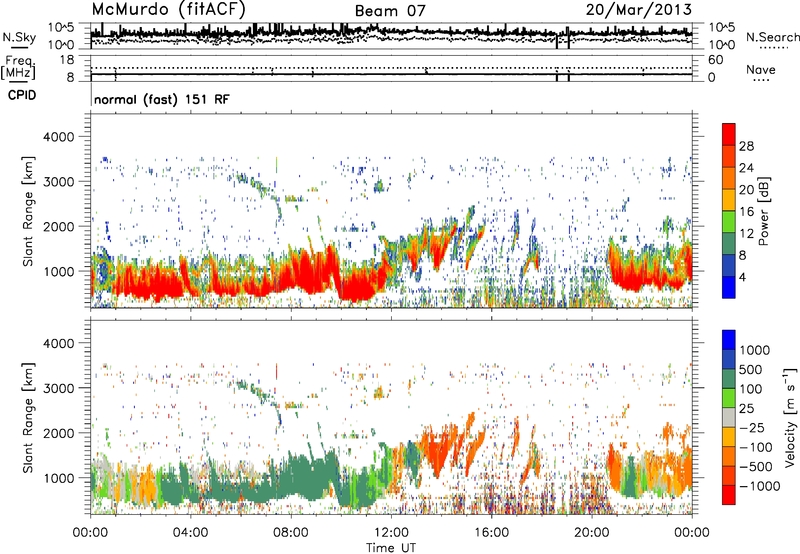
Task: Pick the red segment of the power colorbar
Action: 729,134
